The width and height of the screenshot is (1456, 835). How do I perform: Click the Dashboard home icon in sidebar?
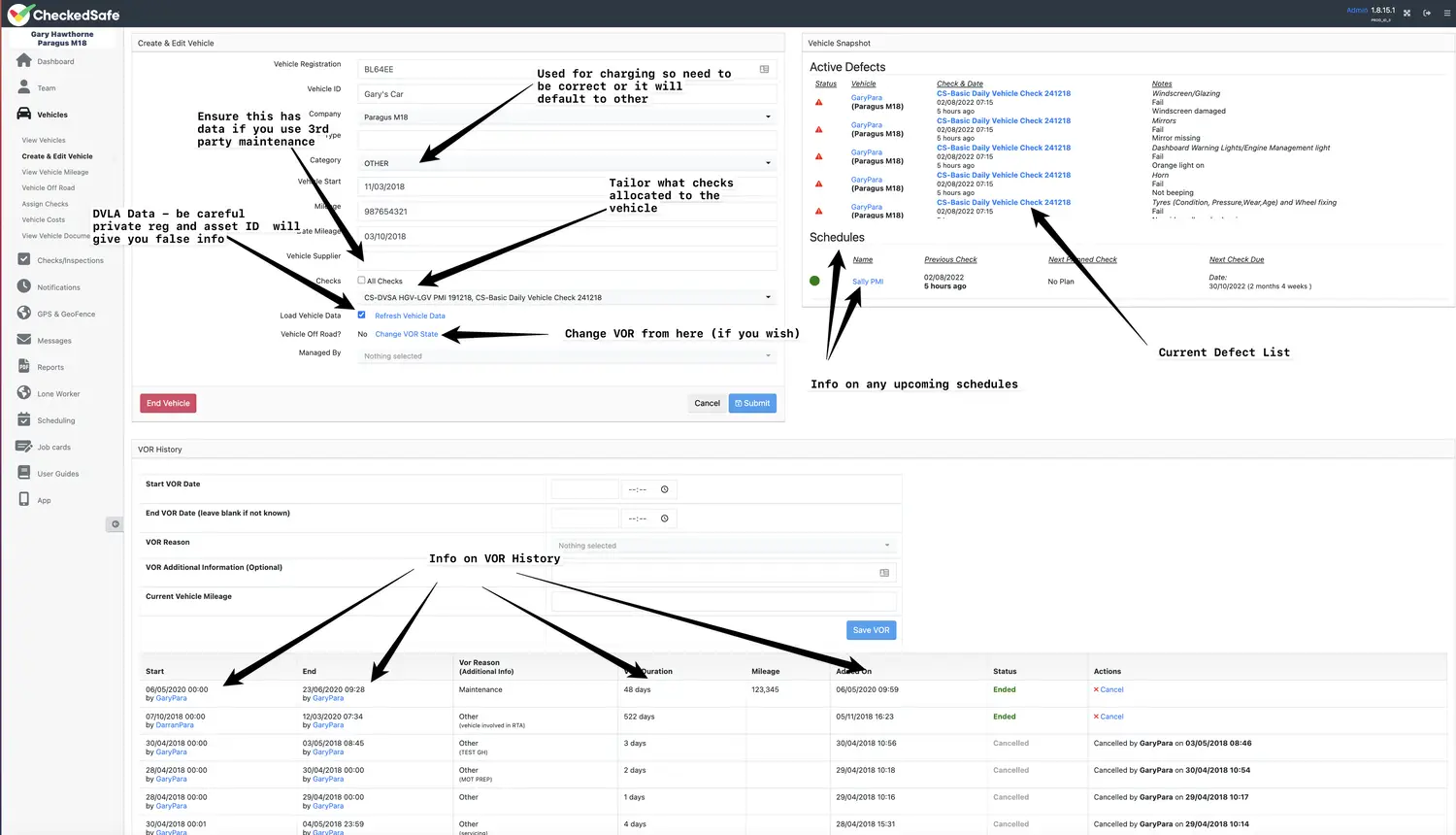tap(24, 61)
